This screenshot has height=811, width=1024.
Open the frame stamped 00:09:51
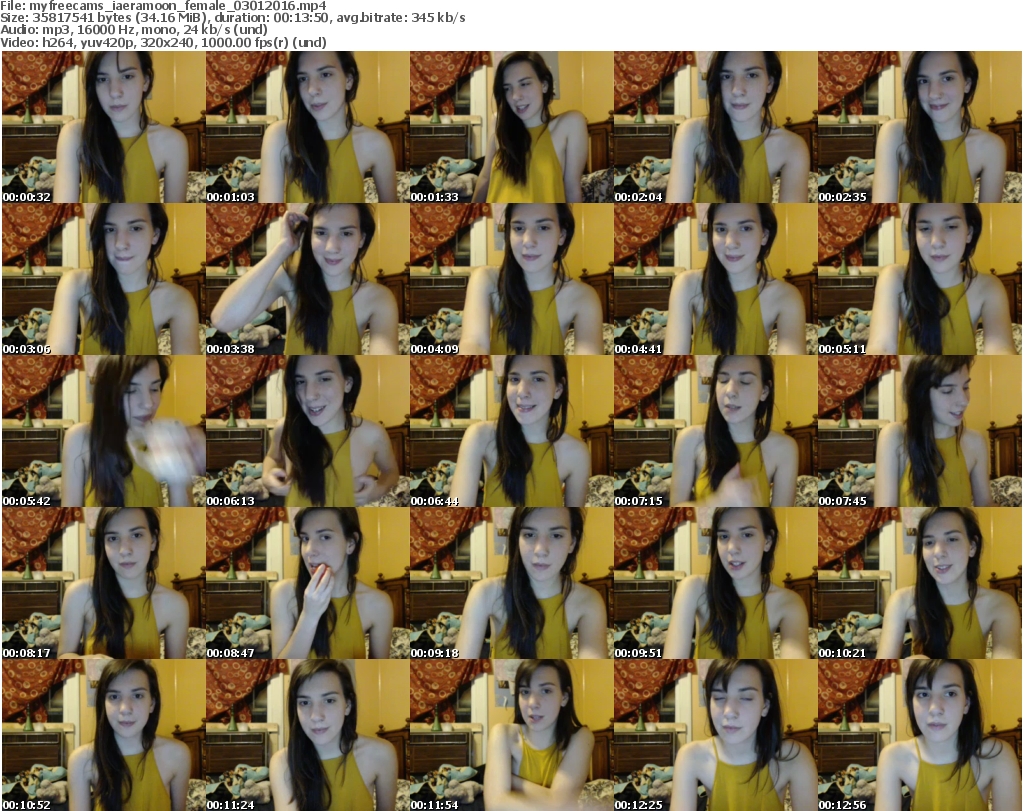point(715,583)
